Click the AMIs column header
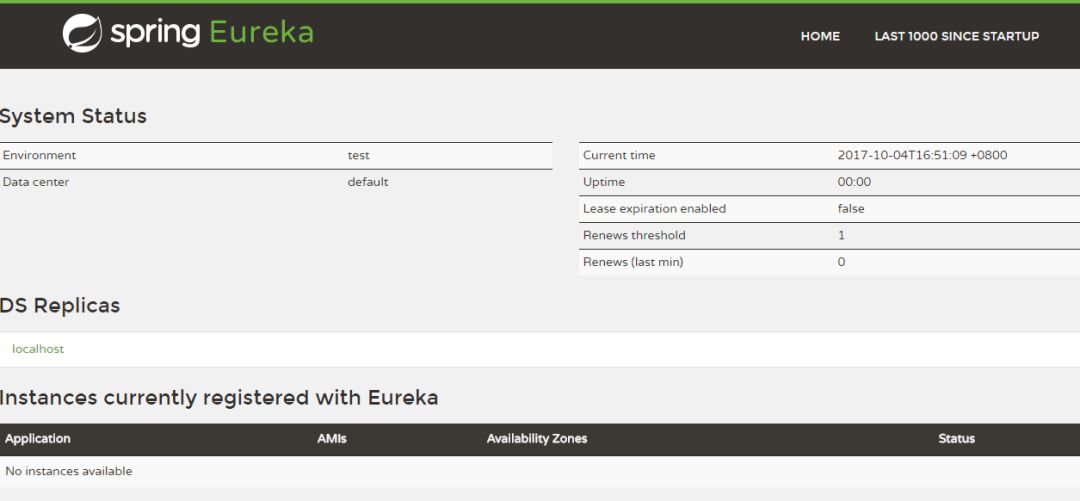 click(332, 438)
